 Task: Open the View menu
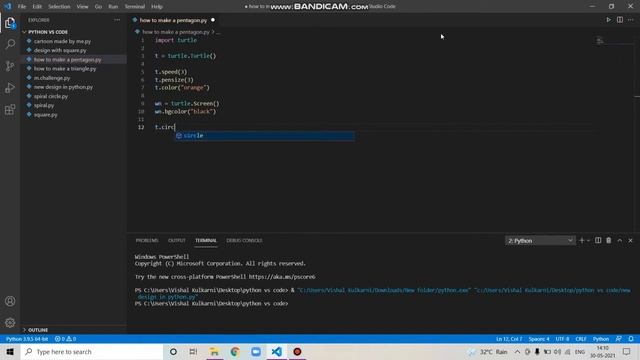(x=82, y=7)
